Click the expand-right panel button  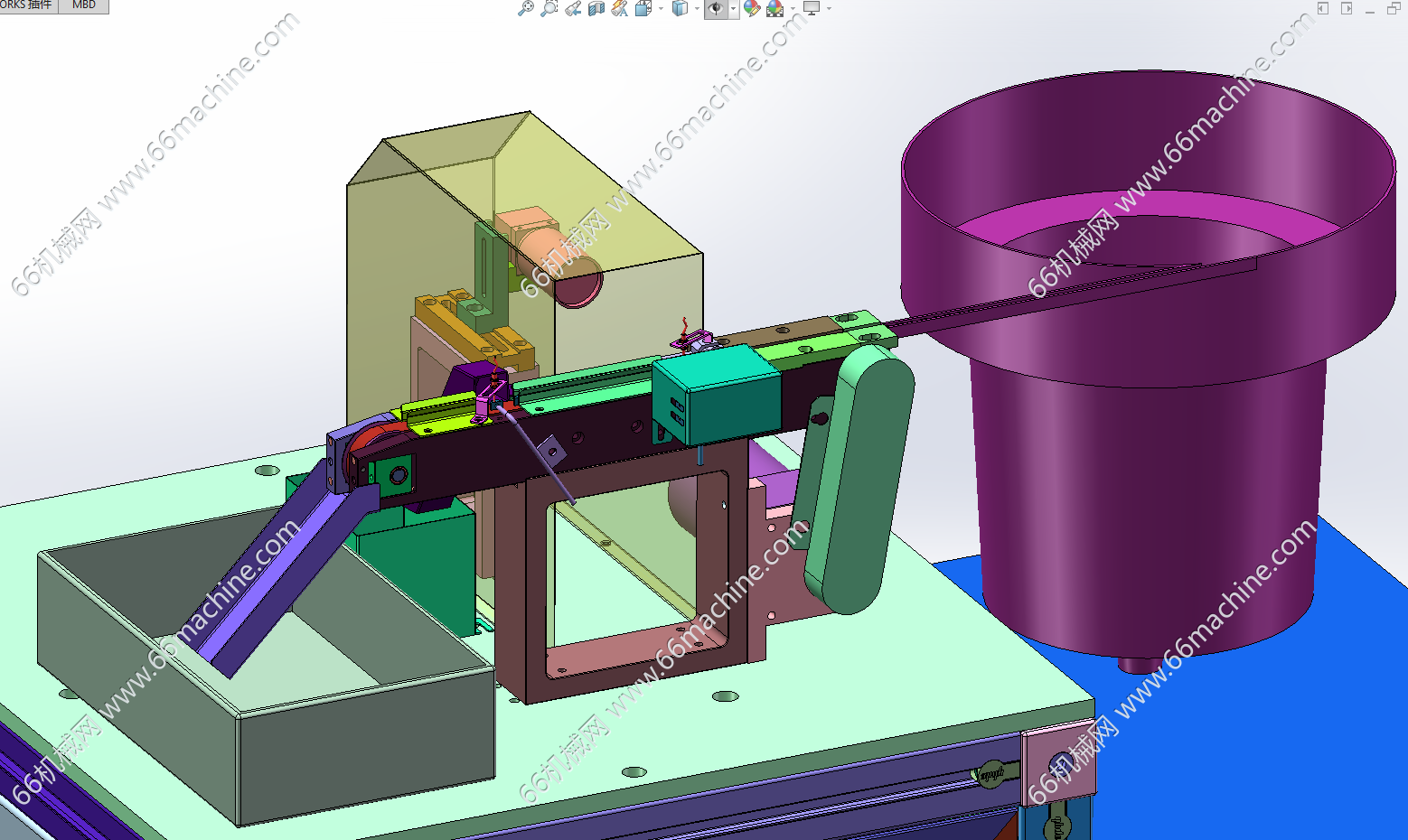tap(1347, 8)
